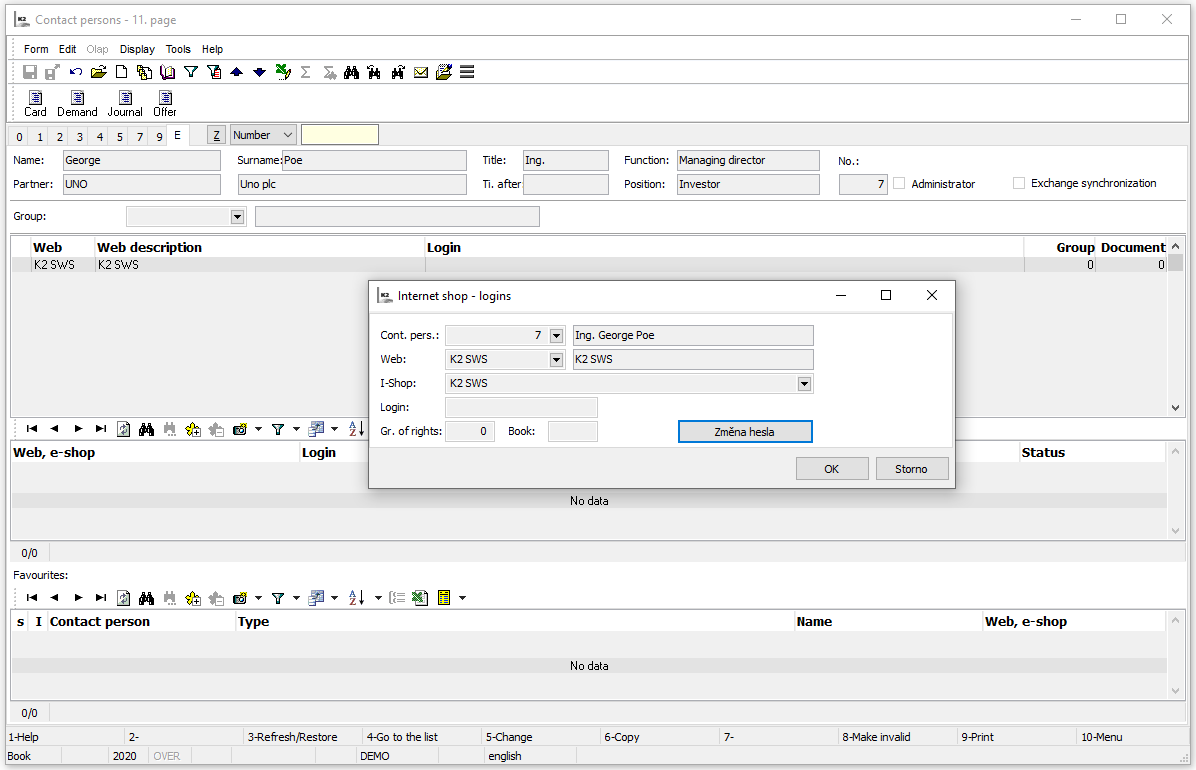Click the Excel export icon in Favourites toolbar

point(420,598)
